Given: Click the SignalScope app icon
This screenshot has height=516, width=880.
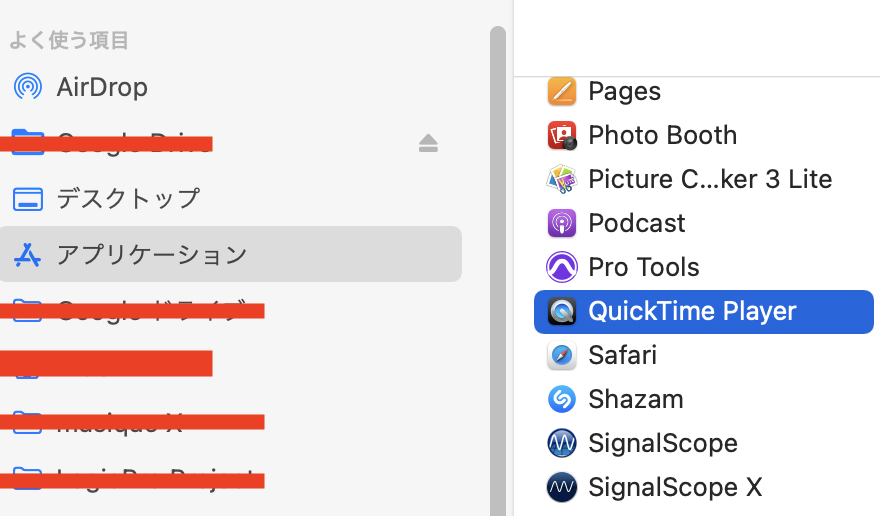Looking at the screenshot, I should tap(562, 443).
